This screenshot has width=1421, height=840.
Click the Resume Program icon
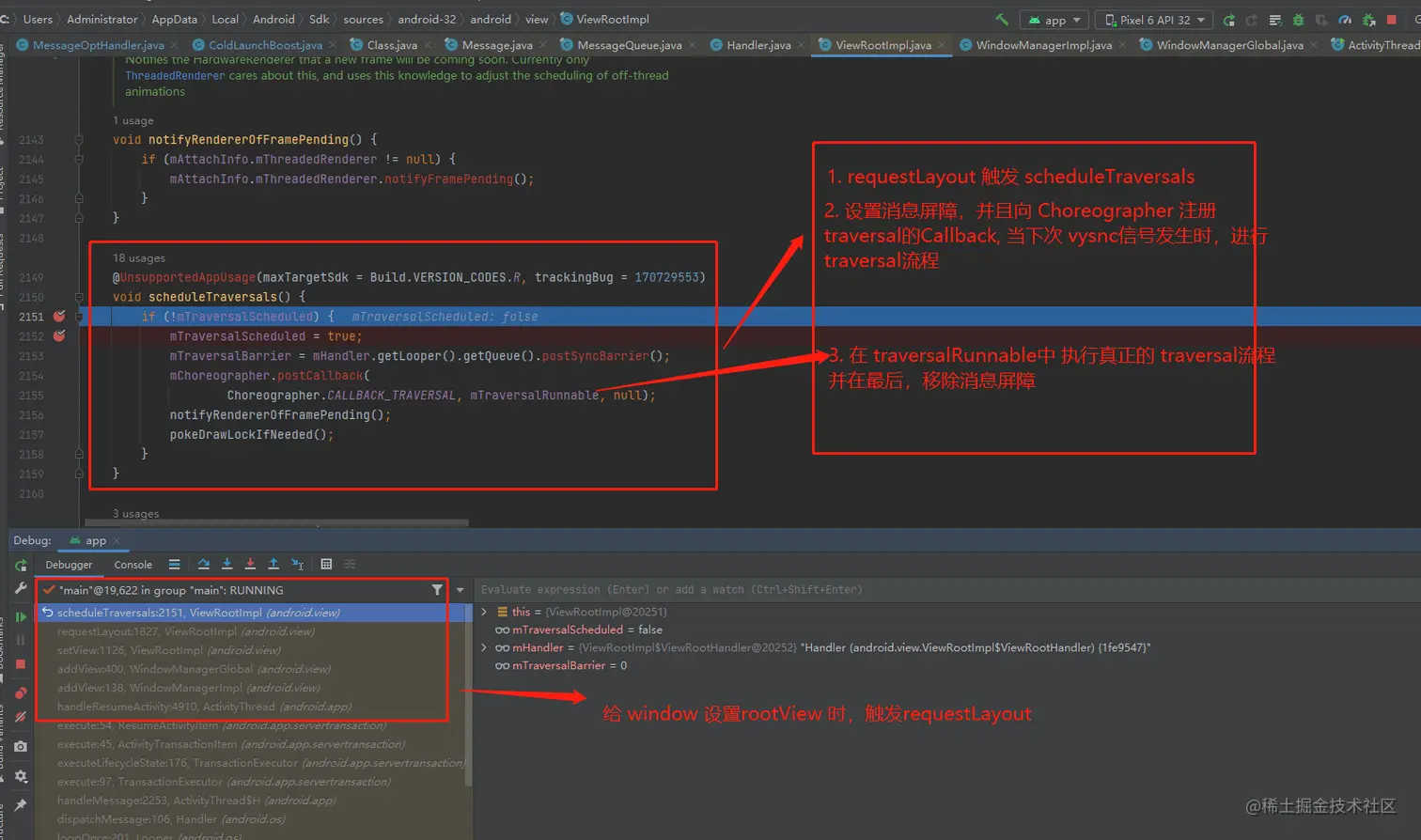click(x=21, y=617)
